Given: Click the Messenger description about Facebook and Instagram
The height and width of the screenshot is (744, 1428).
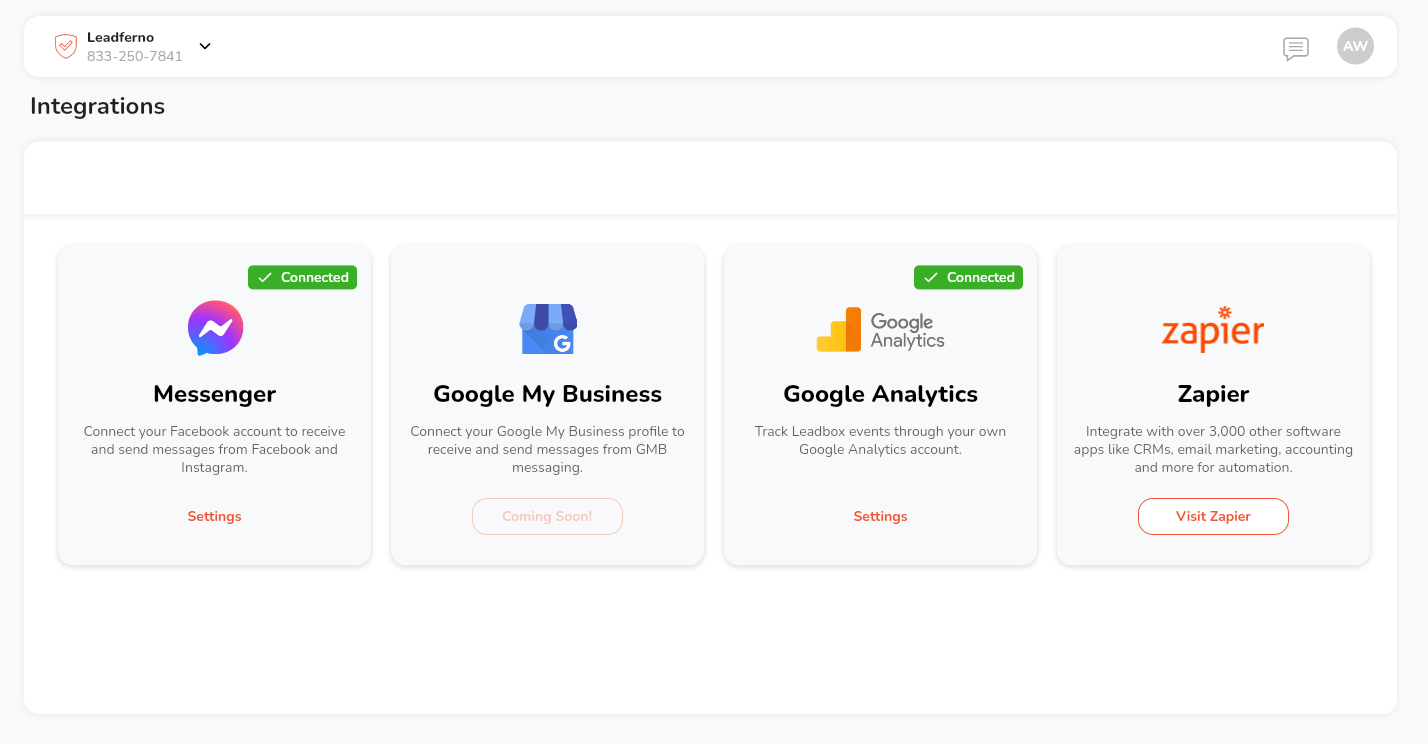Looking at the screenshot, I should pos(215,450).
